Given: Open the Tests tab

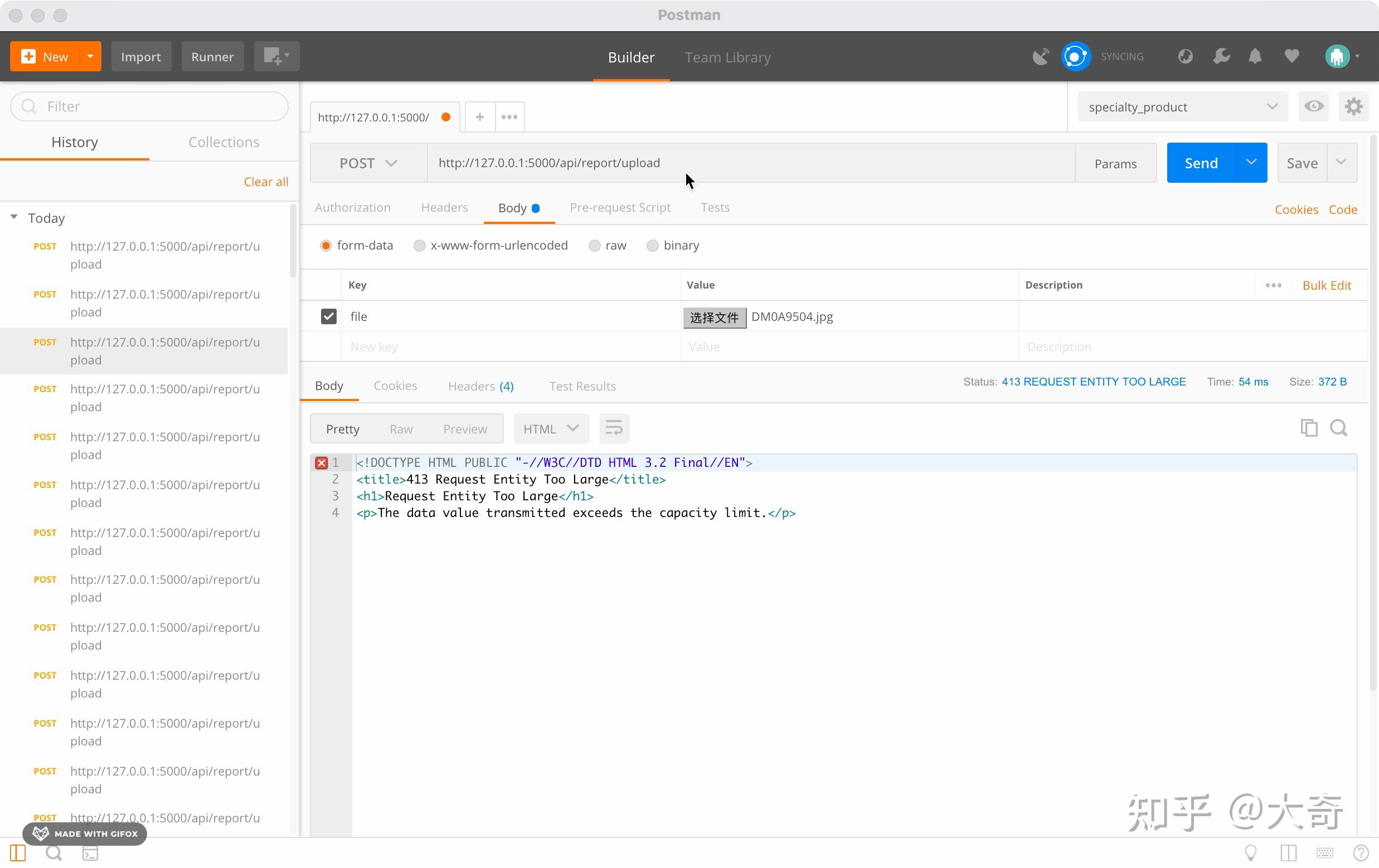Looking at the screenshot, I should click(715, 207).
